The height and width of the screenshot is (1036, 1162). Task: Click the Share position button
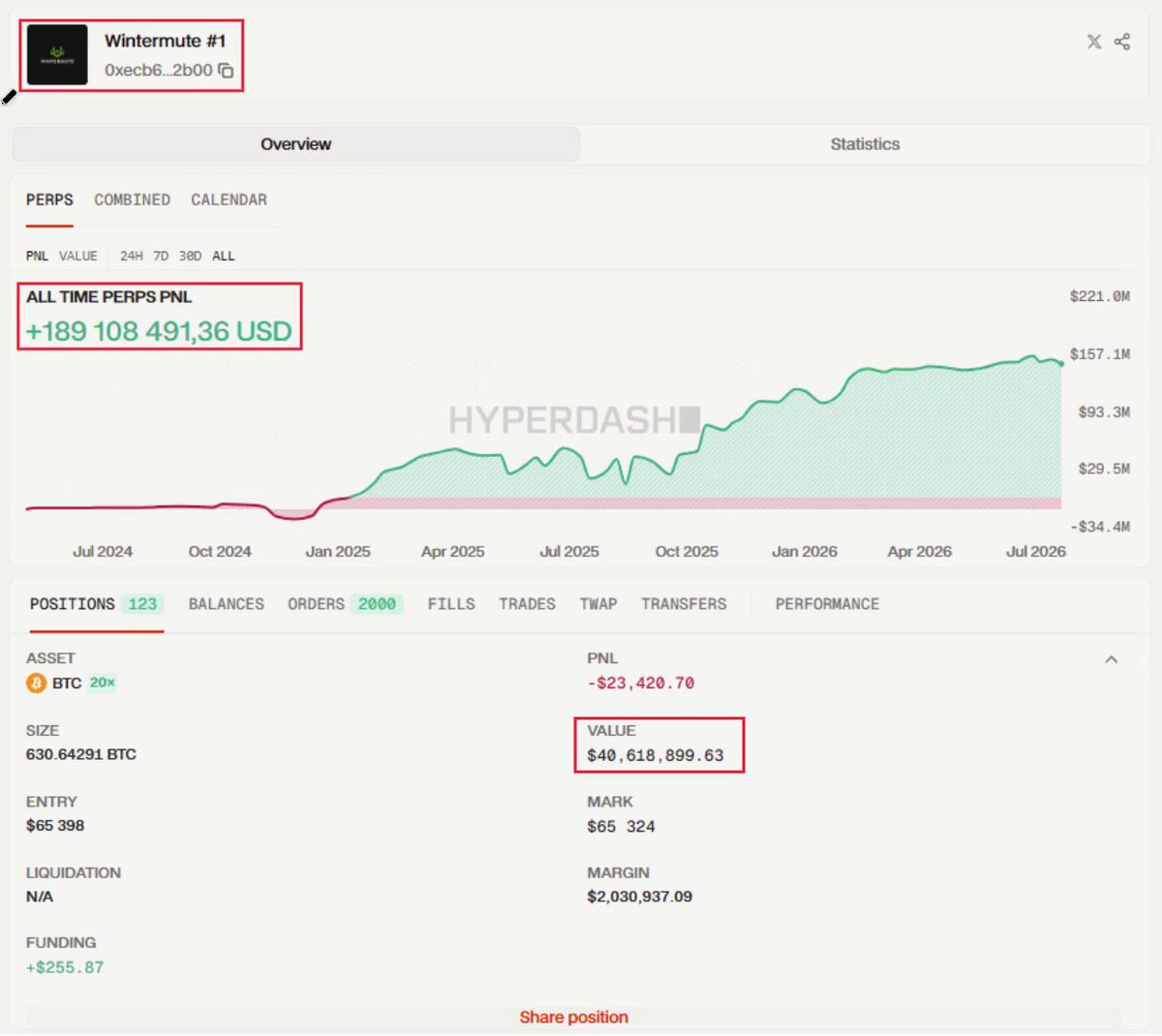point(573,1017)
